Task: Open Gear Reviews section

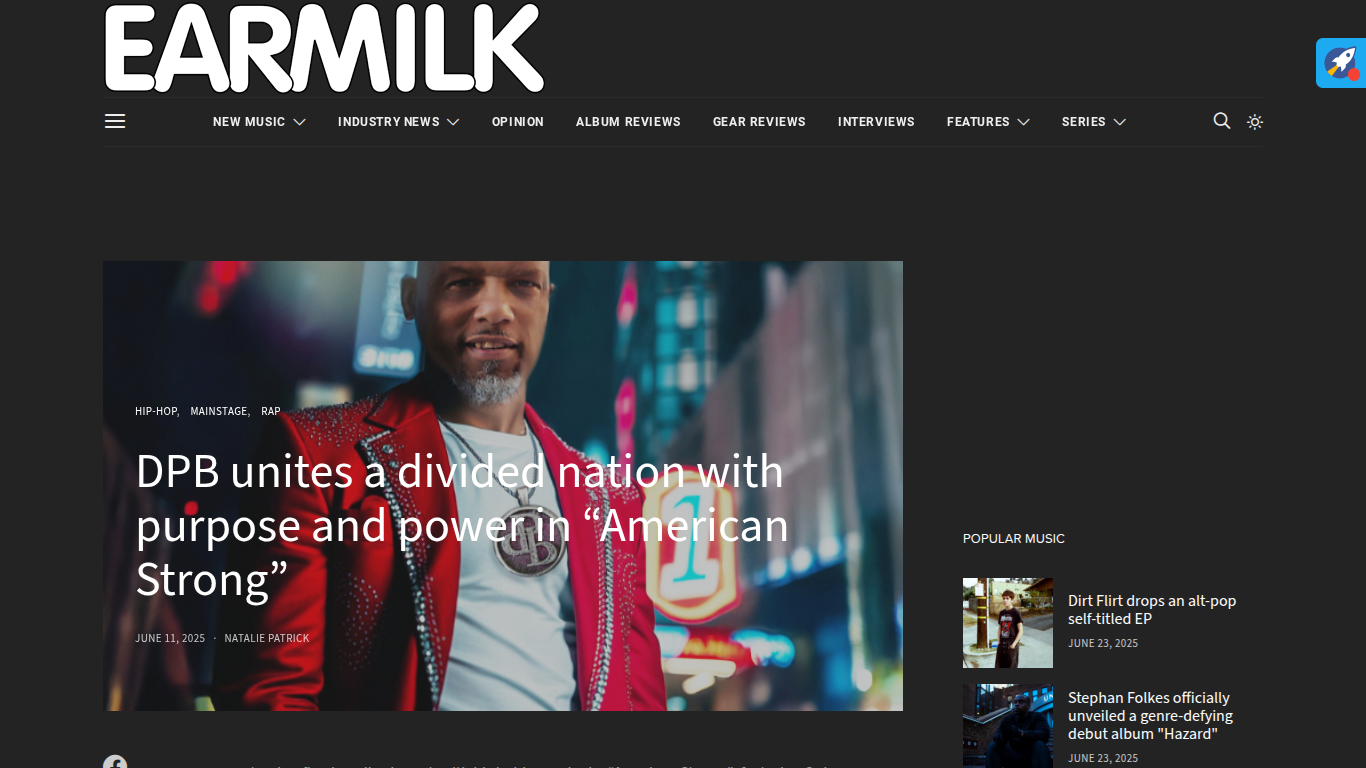Action: click(759, 122)
